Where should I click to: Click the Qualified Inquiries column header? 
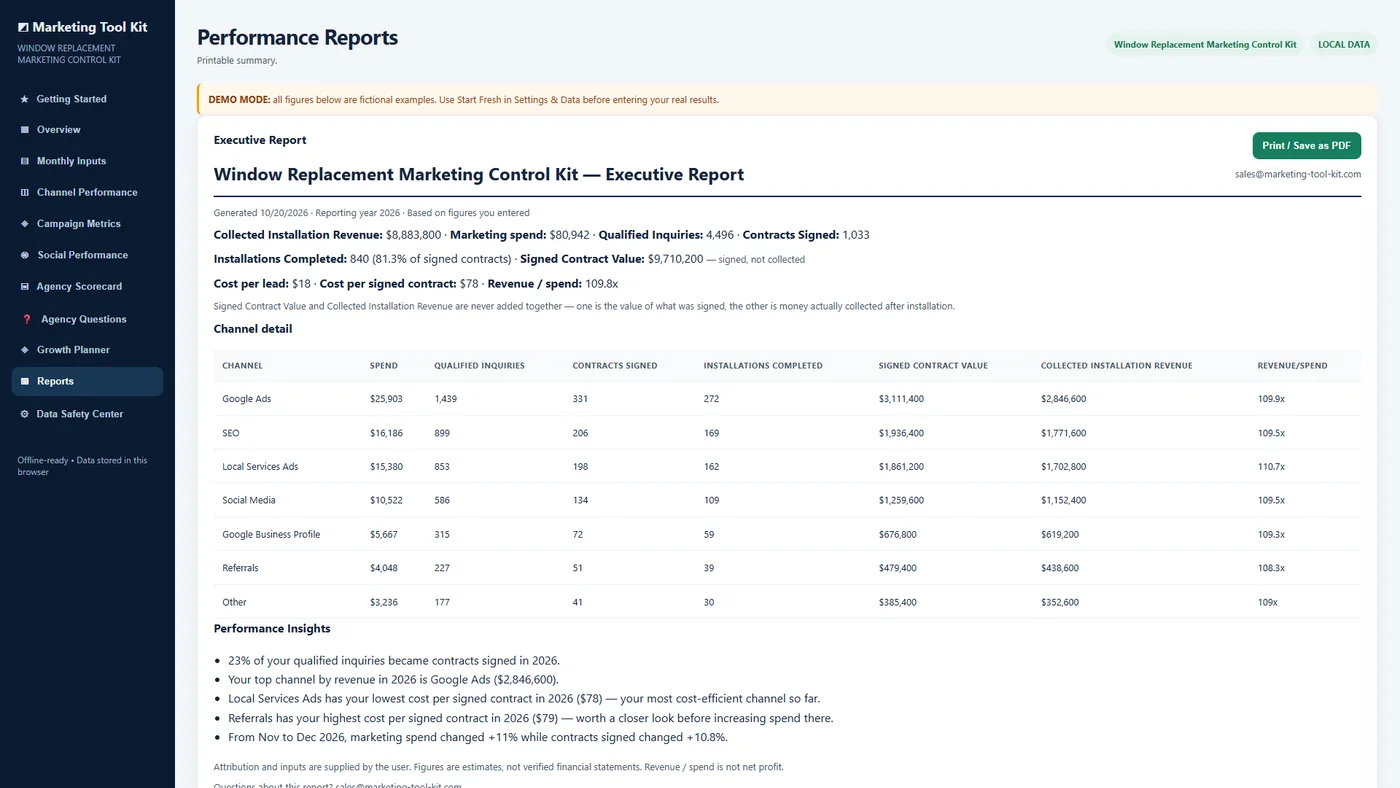pyautogui.click(x=479, y=366)
